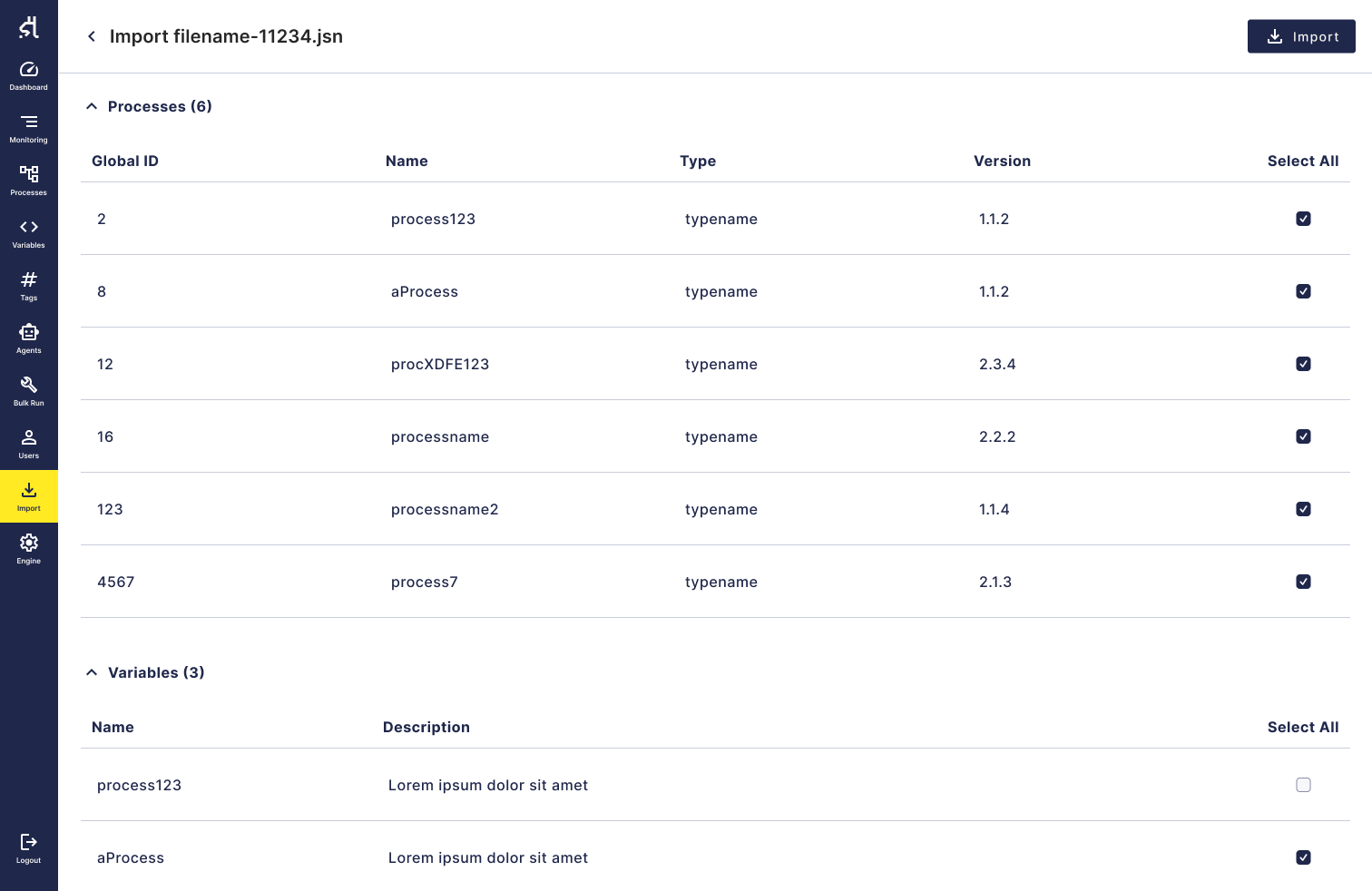Uncheck the procXDFE123 row checkbox
Image resolution: width=1372 pixels, height=891 pixels.
pyautogui.click(x=1303, y=364)
